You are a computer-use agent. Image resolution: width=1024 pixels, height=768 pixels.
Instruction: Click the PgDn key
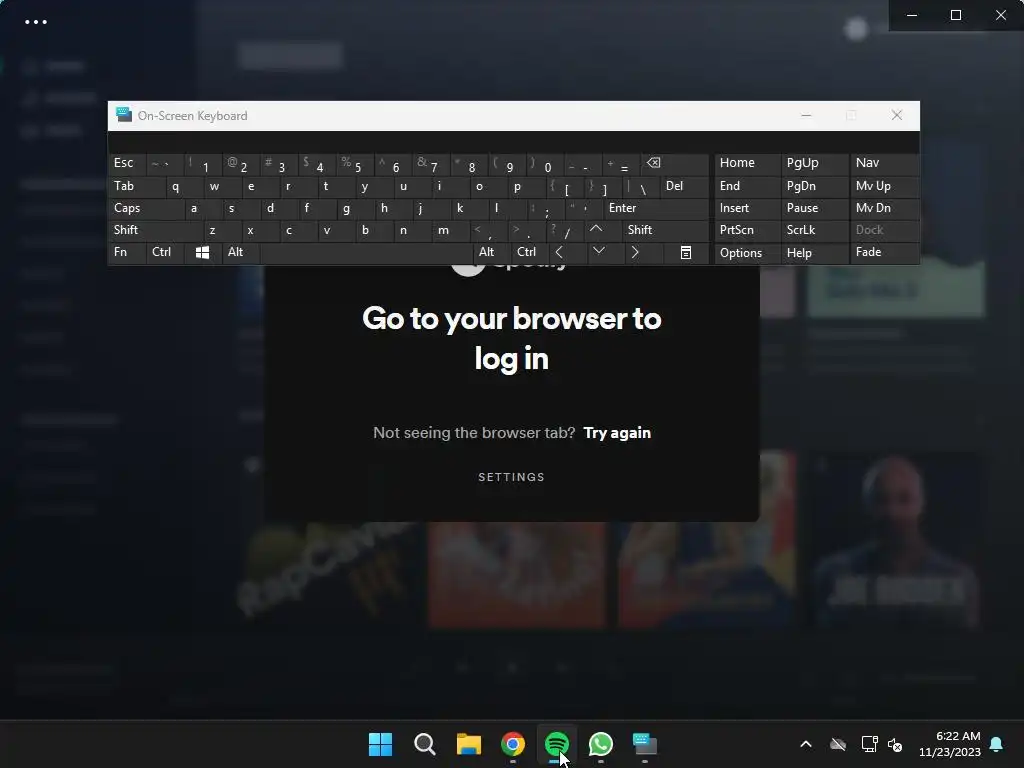814,187
